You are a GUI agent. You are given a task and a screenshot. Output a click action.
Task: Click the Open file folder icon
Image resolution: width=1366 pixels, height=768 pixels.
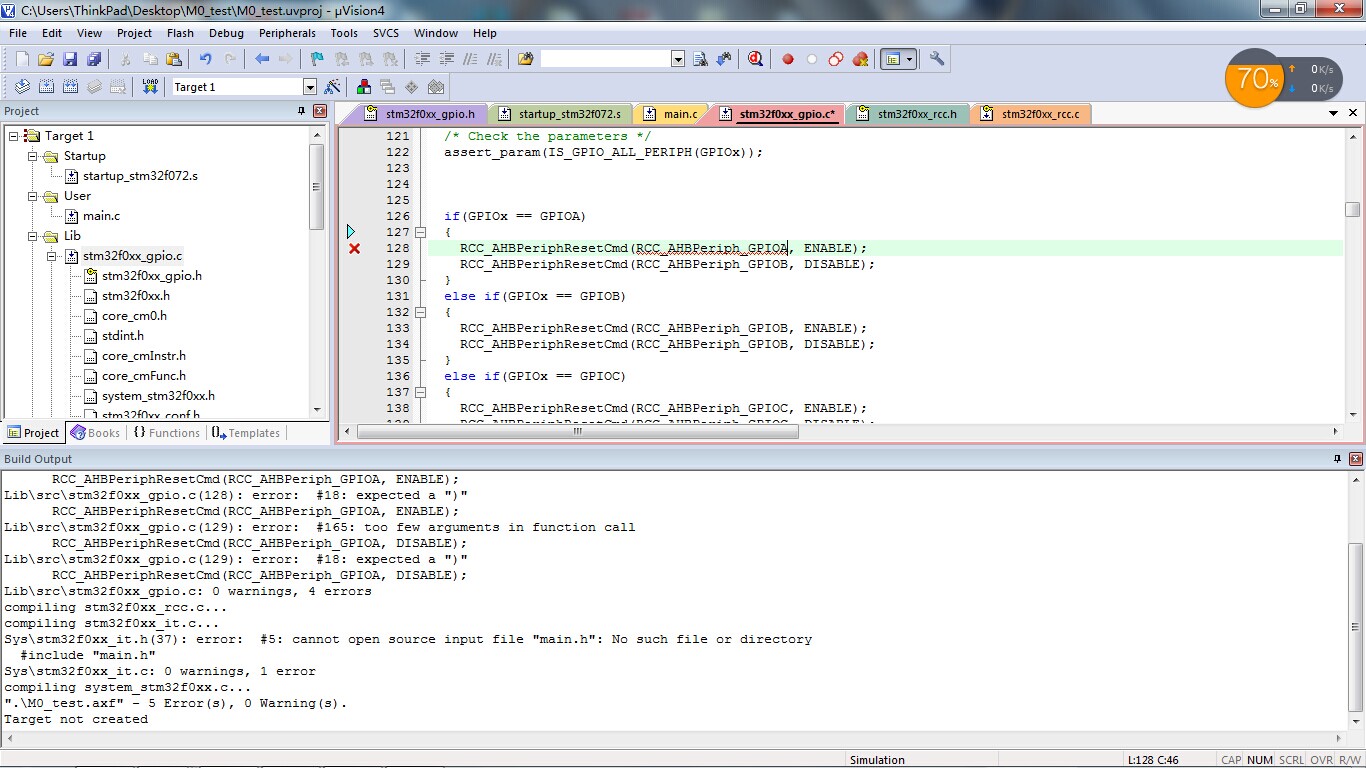point(46,59)
